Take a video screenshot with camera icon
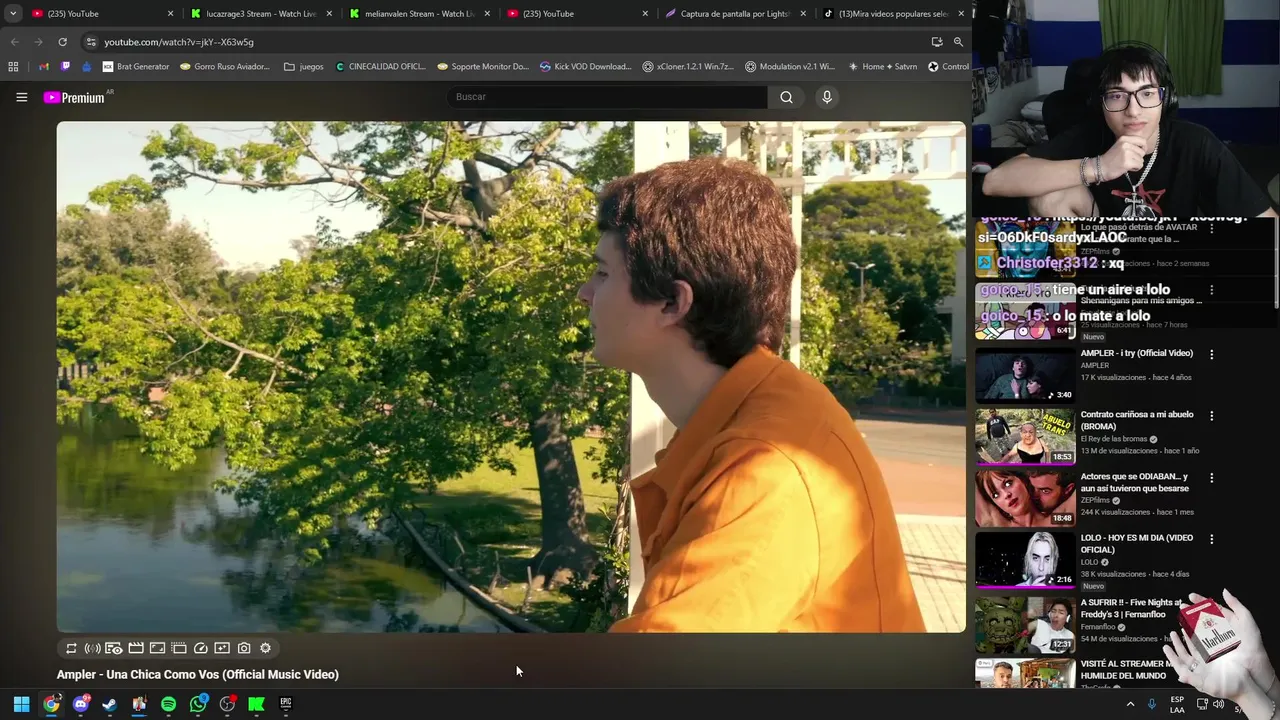This screenshot has height=720, width=1280. pyautogui.click(x=244, y=648)
